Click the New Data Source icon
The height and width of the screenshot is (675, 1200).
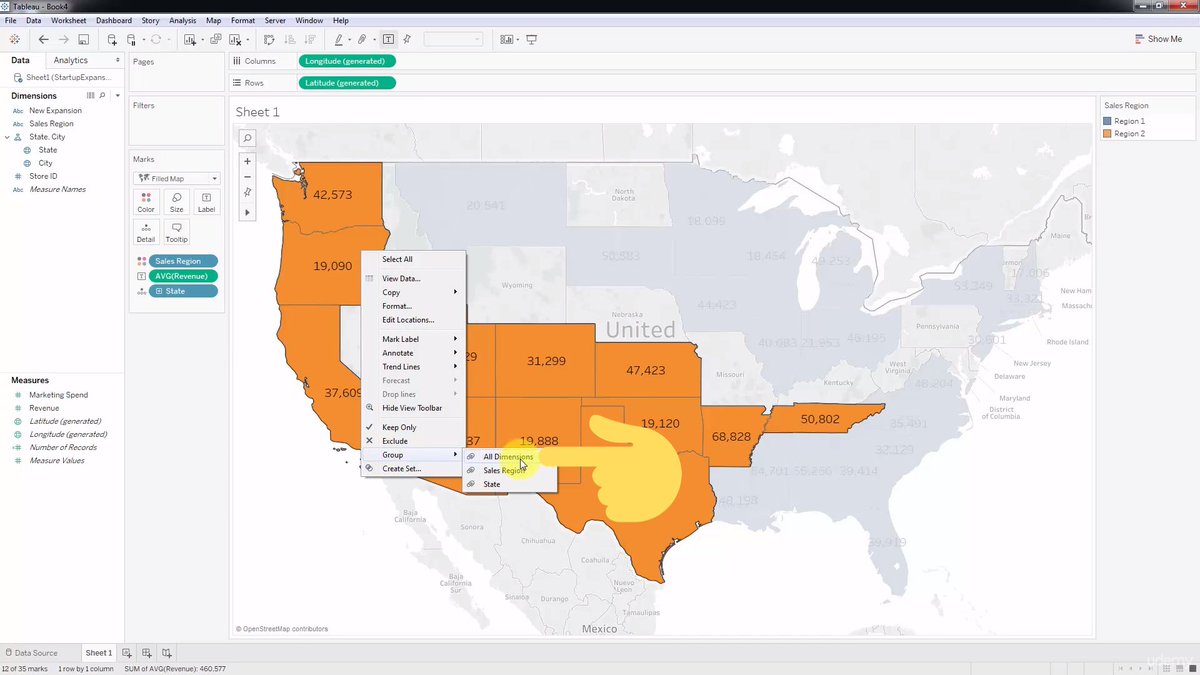click(112, 39)
